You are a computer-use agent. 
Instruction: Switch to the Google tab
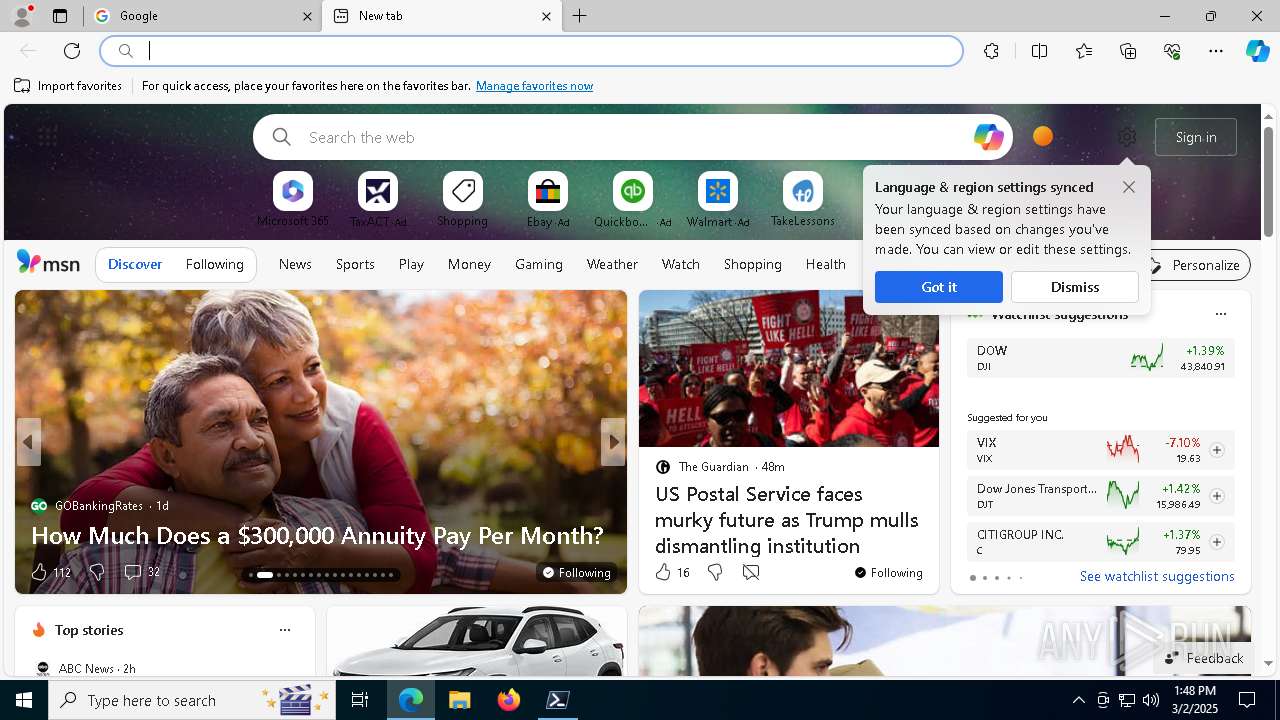click(202, 16)
